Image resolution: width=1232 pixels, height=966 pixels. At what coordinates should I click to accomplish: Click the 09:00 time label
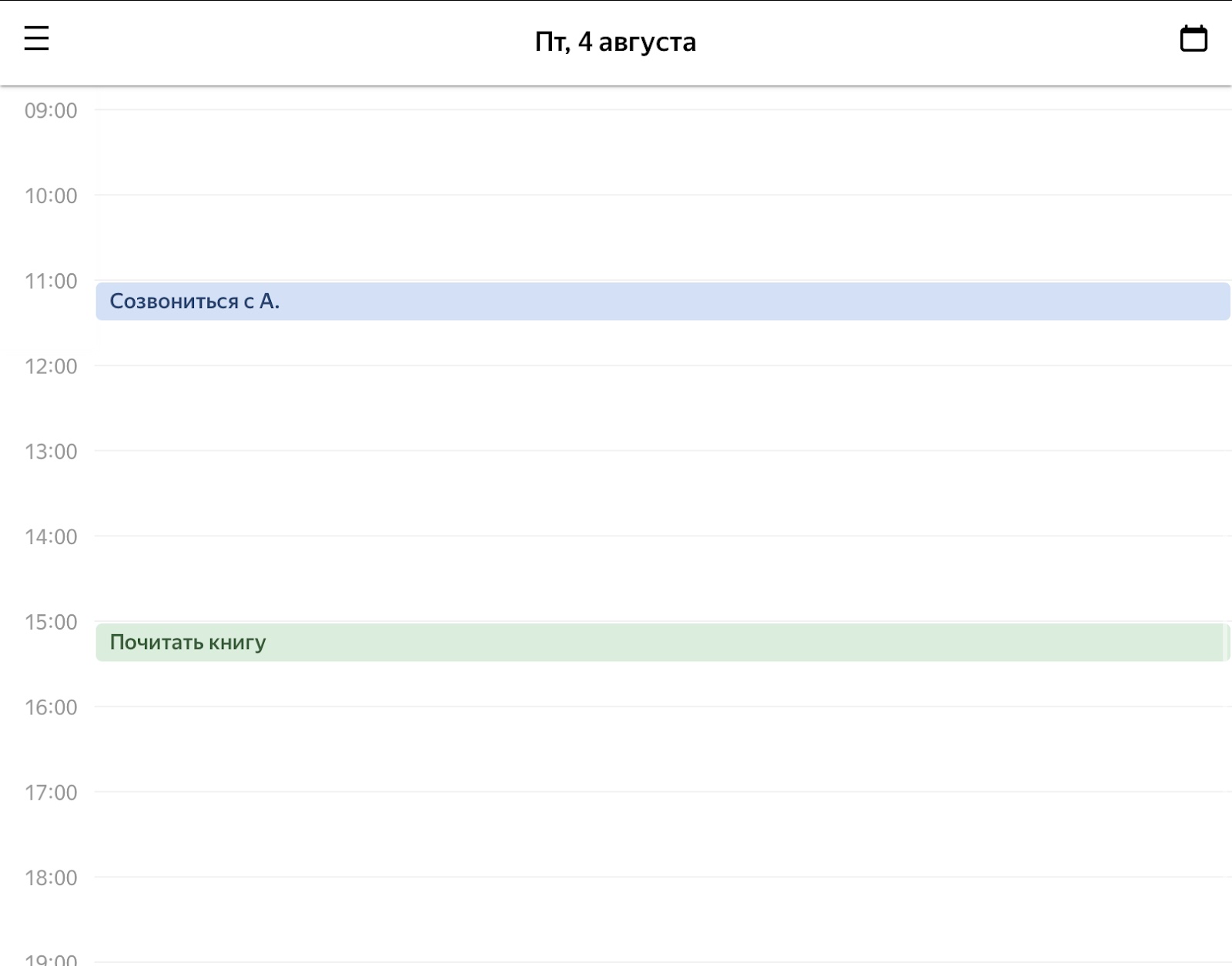pos(51,111)
